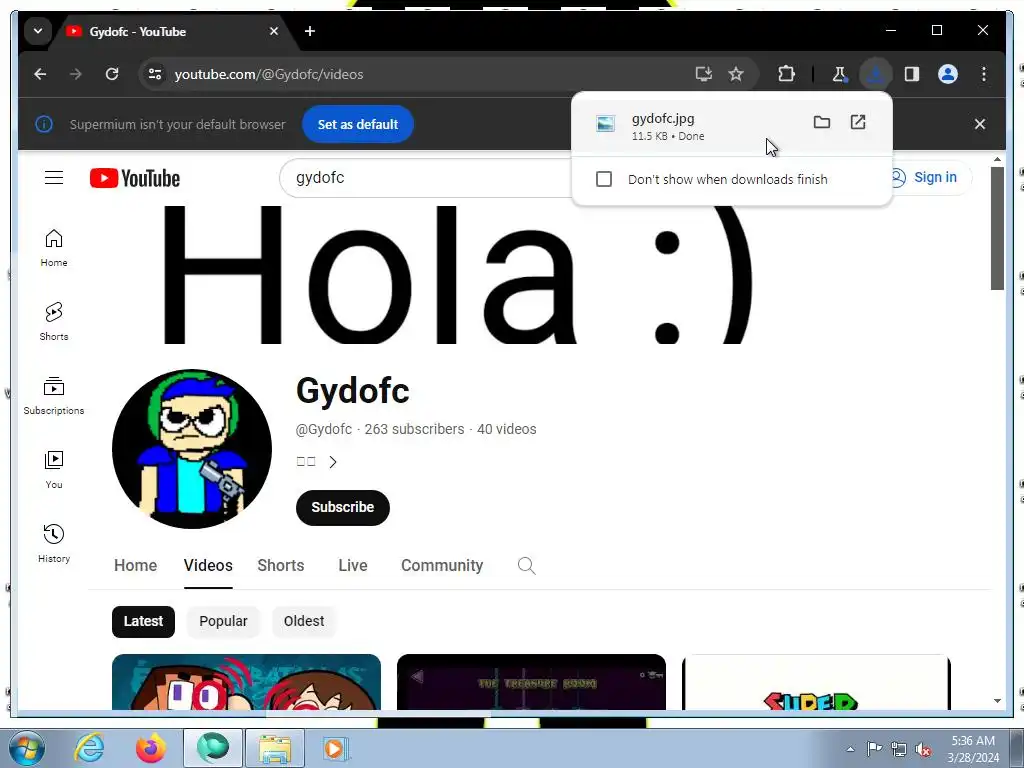The width and height of the screenshot is (1024, 768).
Task: Open the Chrome Labs flask icon
Action: coord(839,74)
